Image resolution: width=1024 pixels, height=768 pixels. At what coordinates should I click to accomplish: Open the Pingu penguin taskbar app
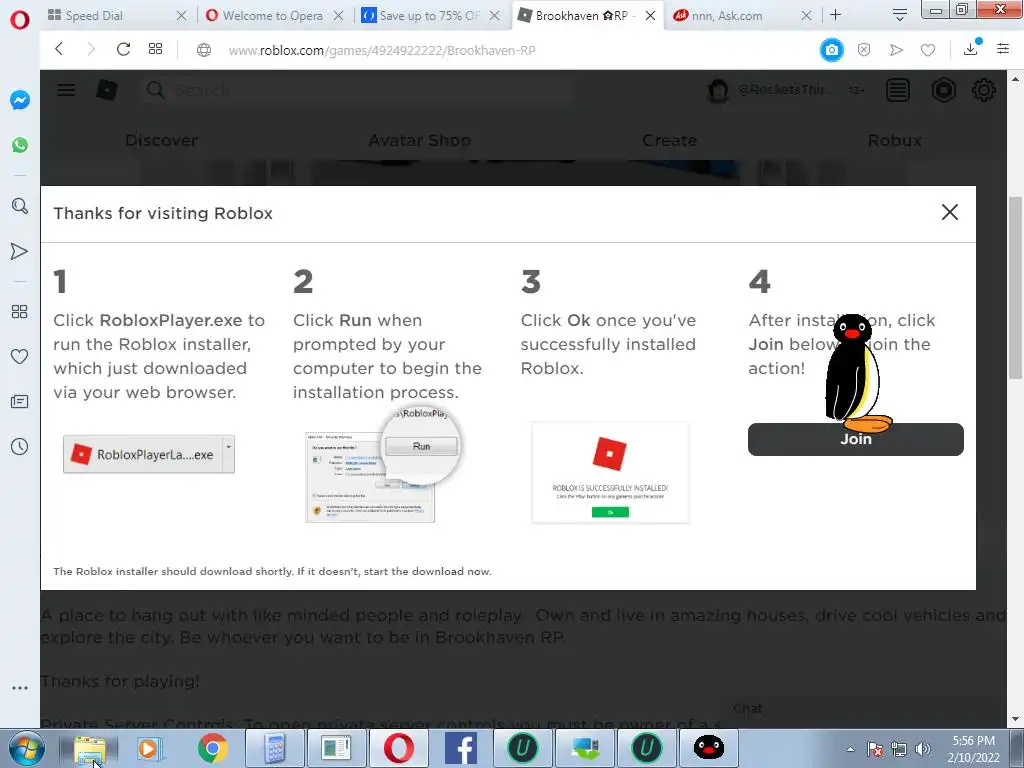[709, 748]
